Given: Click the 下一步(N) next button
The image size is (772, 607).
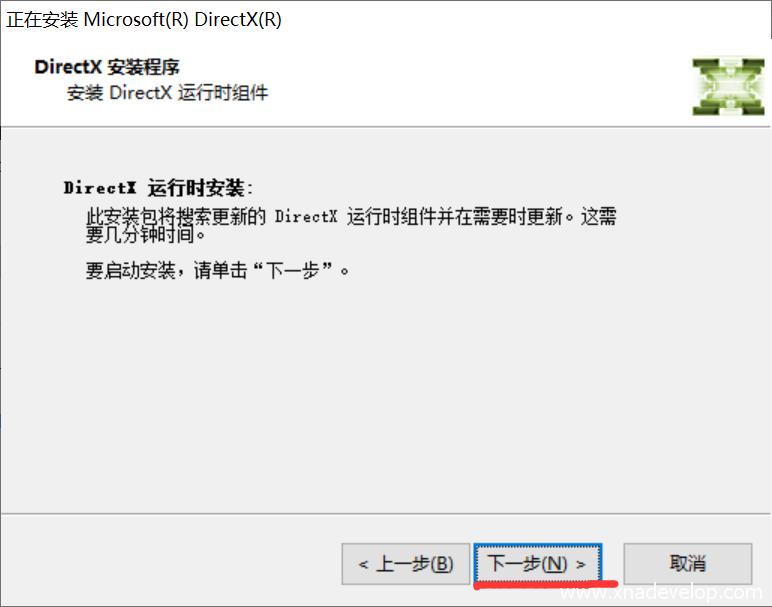Looking at the screenshot, I should tap(538, 563).
